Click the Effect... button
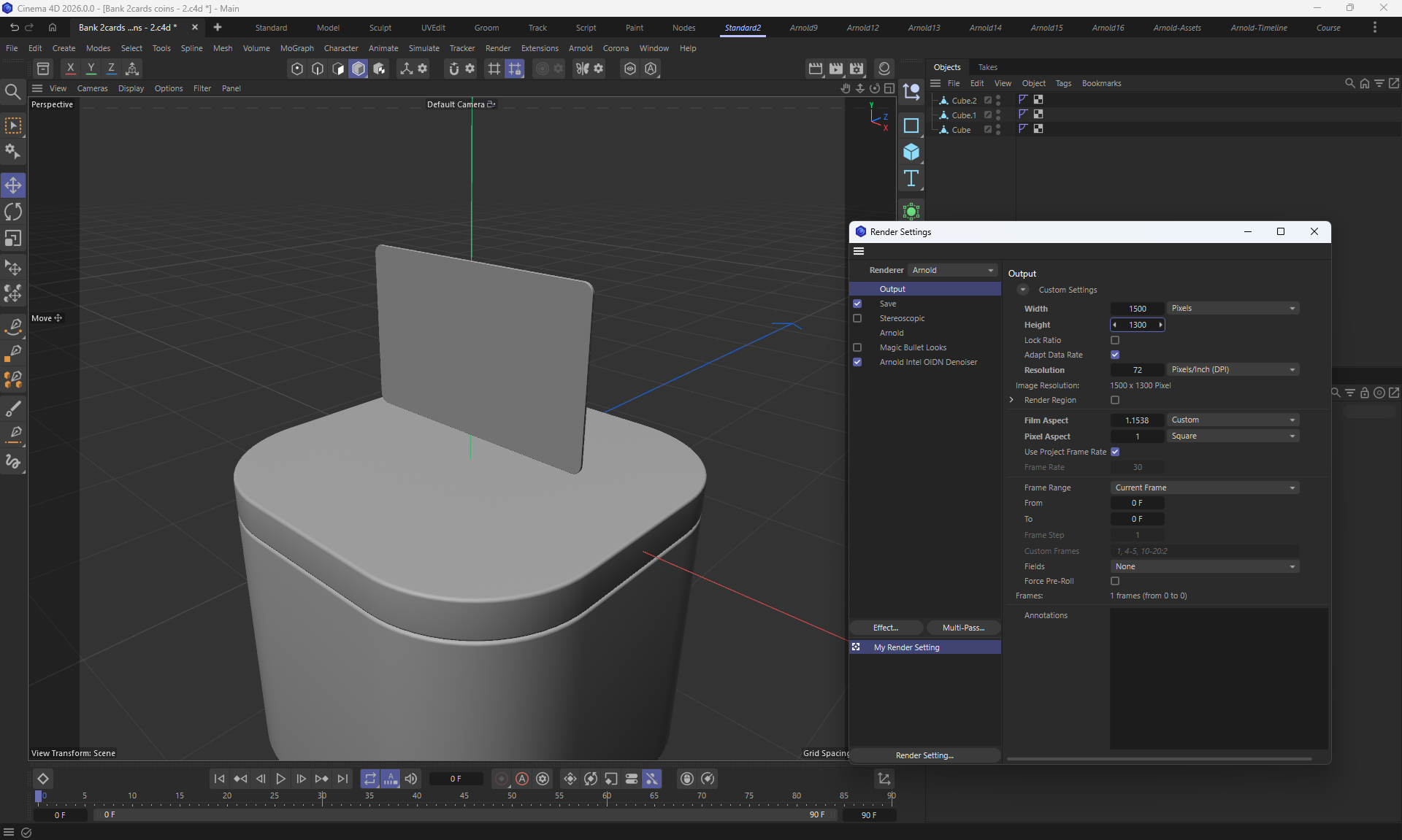1402x840 pixels. click(886, 628)
